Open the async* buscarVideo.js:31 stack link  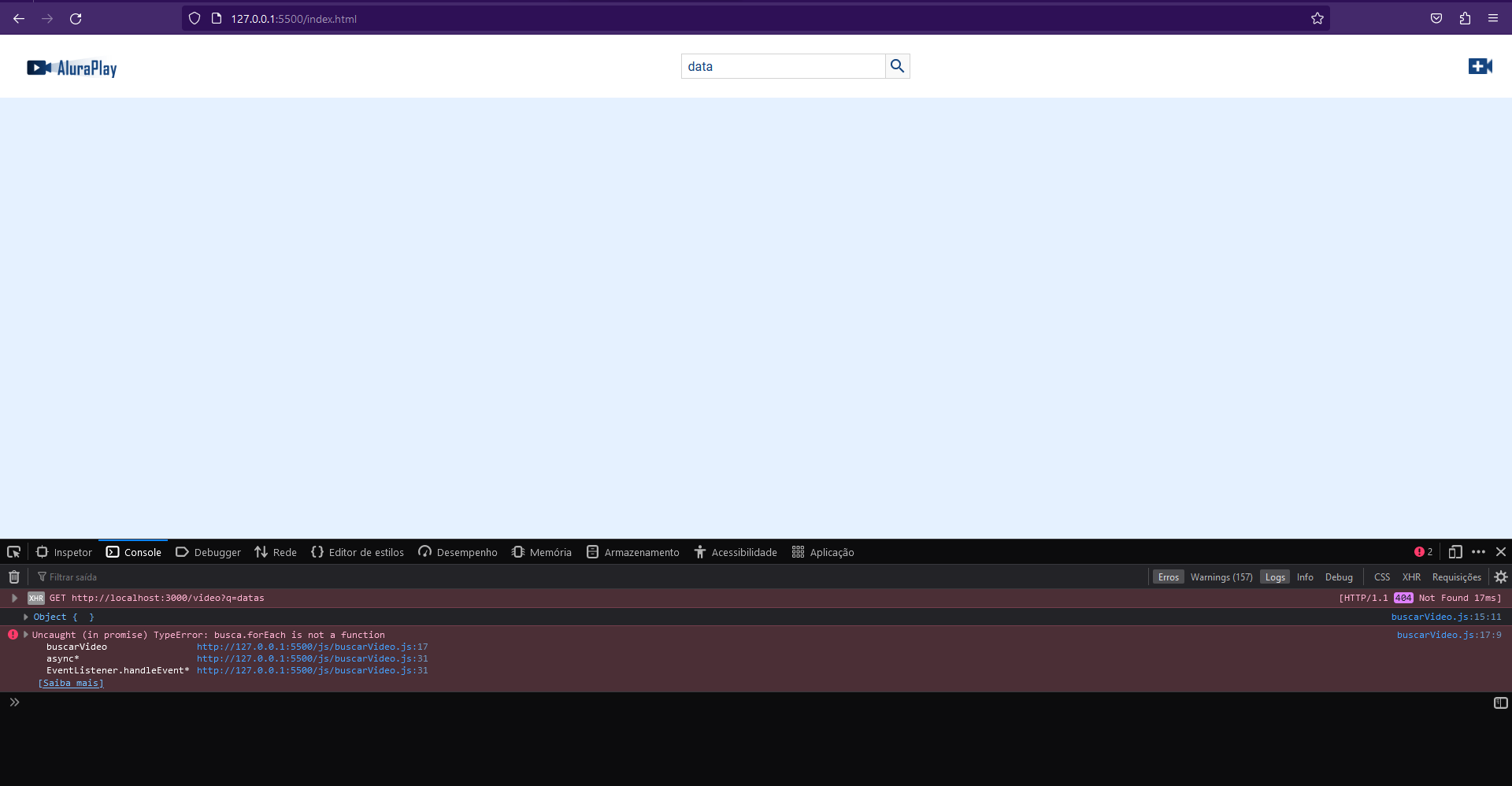313,658
